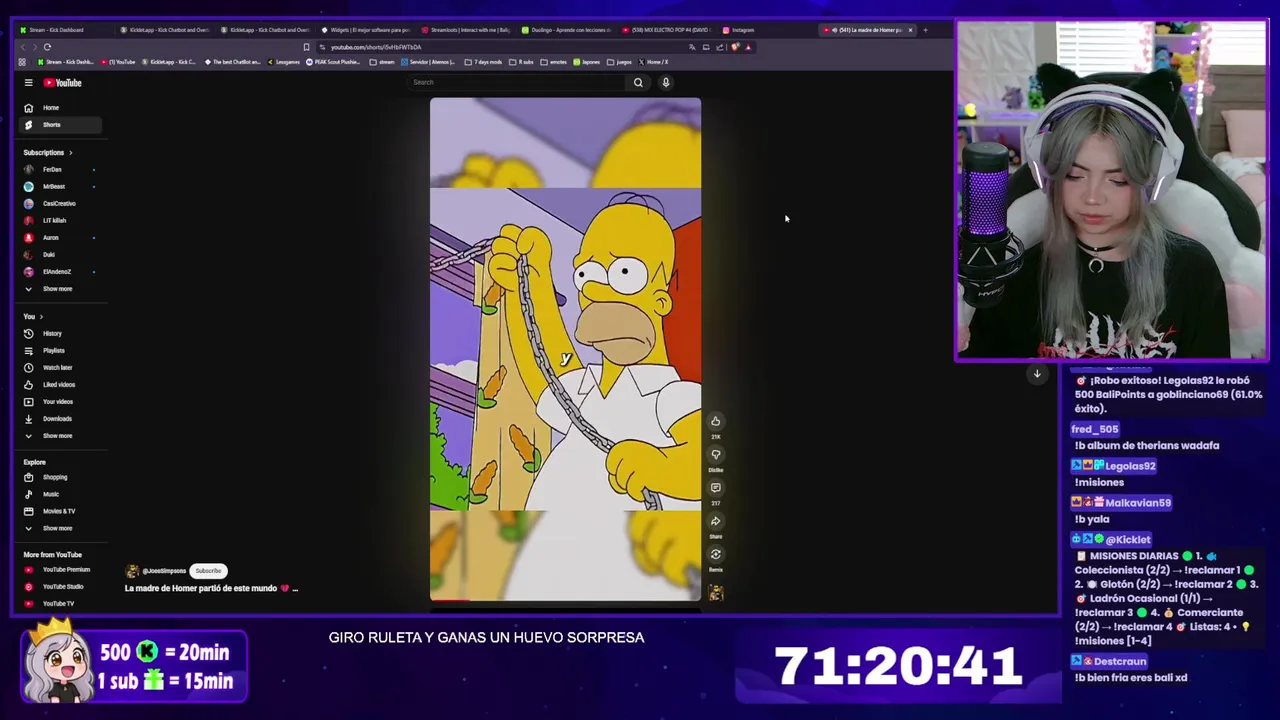Activate voice search microphone

[665, 82]
